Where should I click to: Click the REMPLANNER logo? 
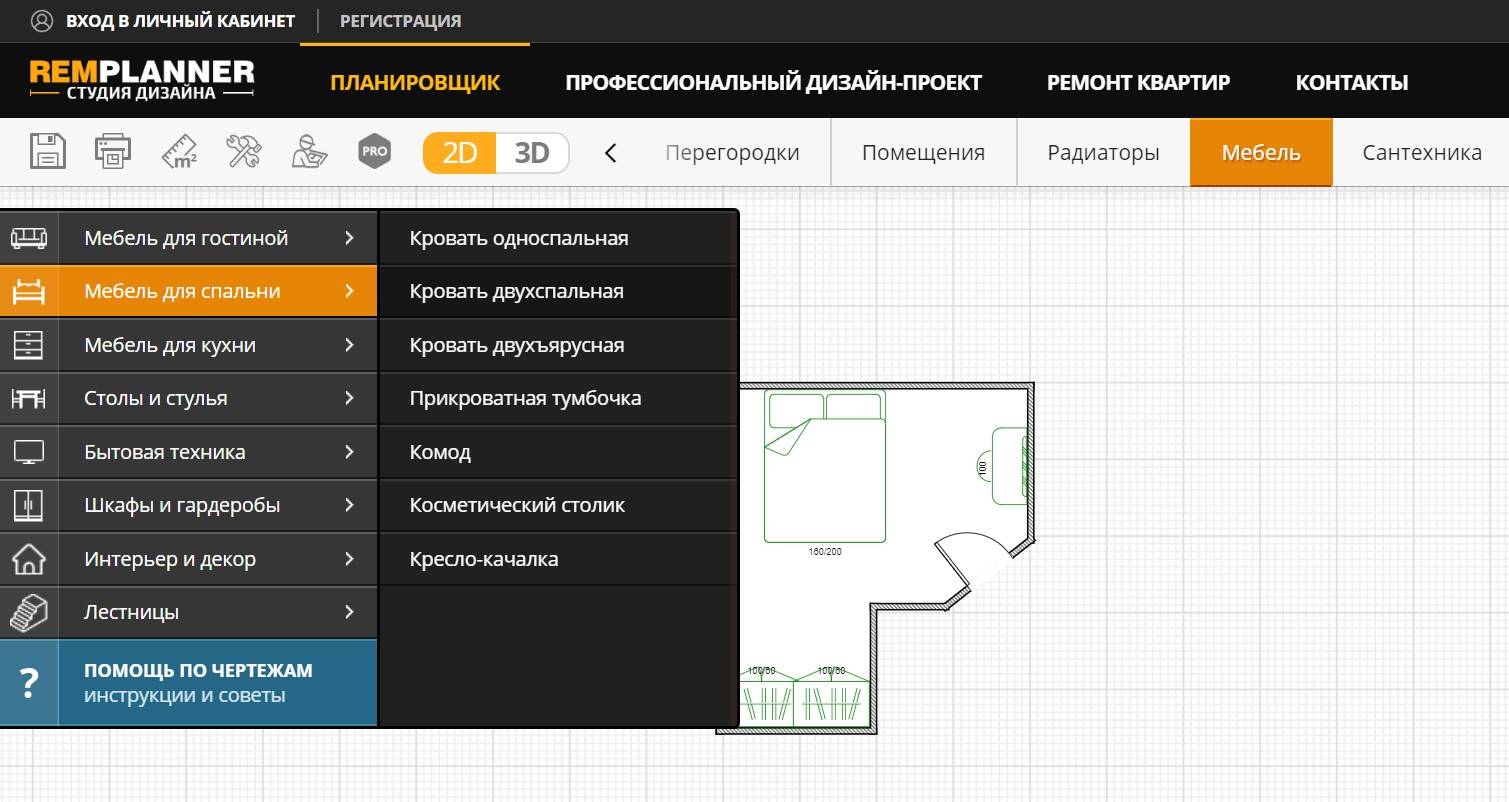pos(142,80)
